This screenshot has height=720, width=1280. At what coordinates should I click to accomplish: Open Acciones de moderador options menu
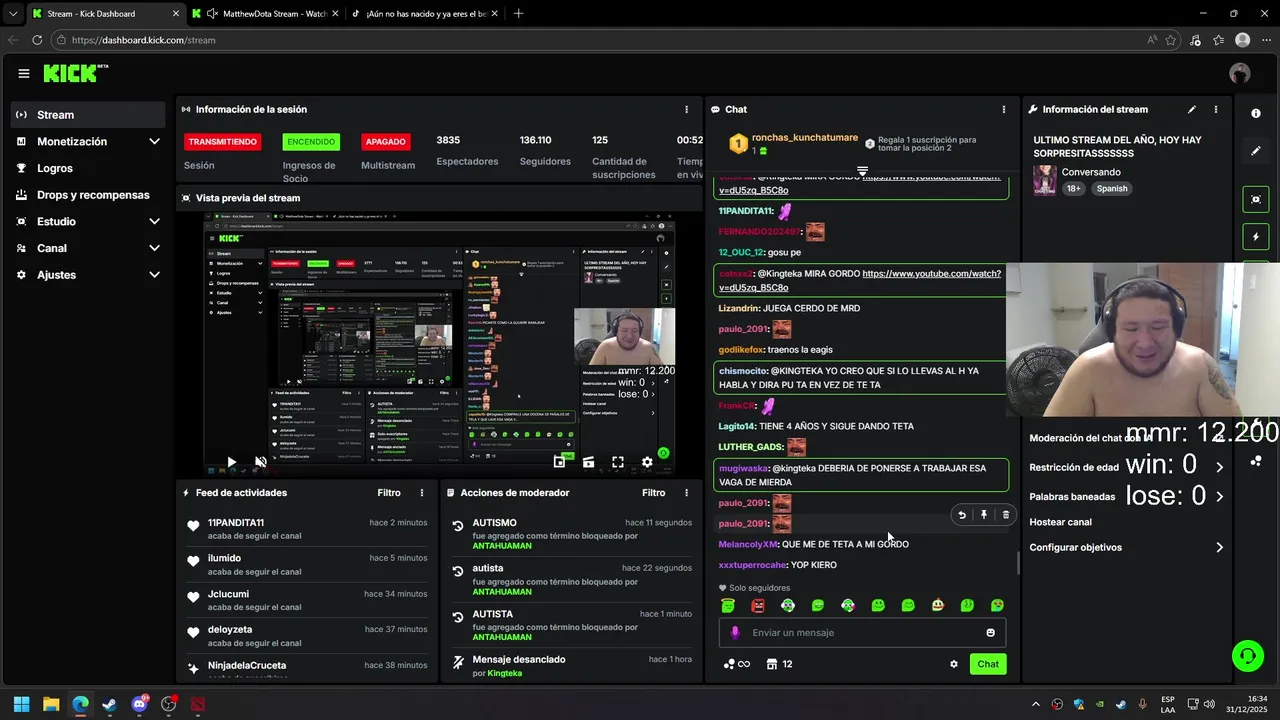686,493
